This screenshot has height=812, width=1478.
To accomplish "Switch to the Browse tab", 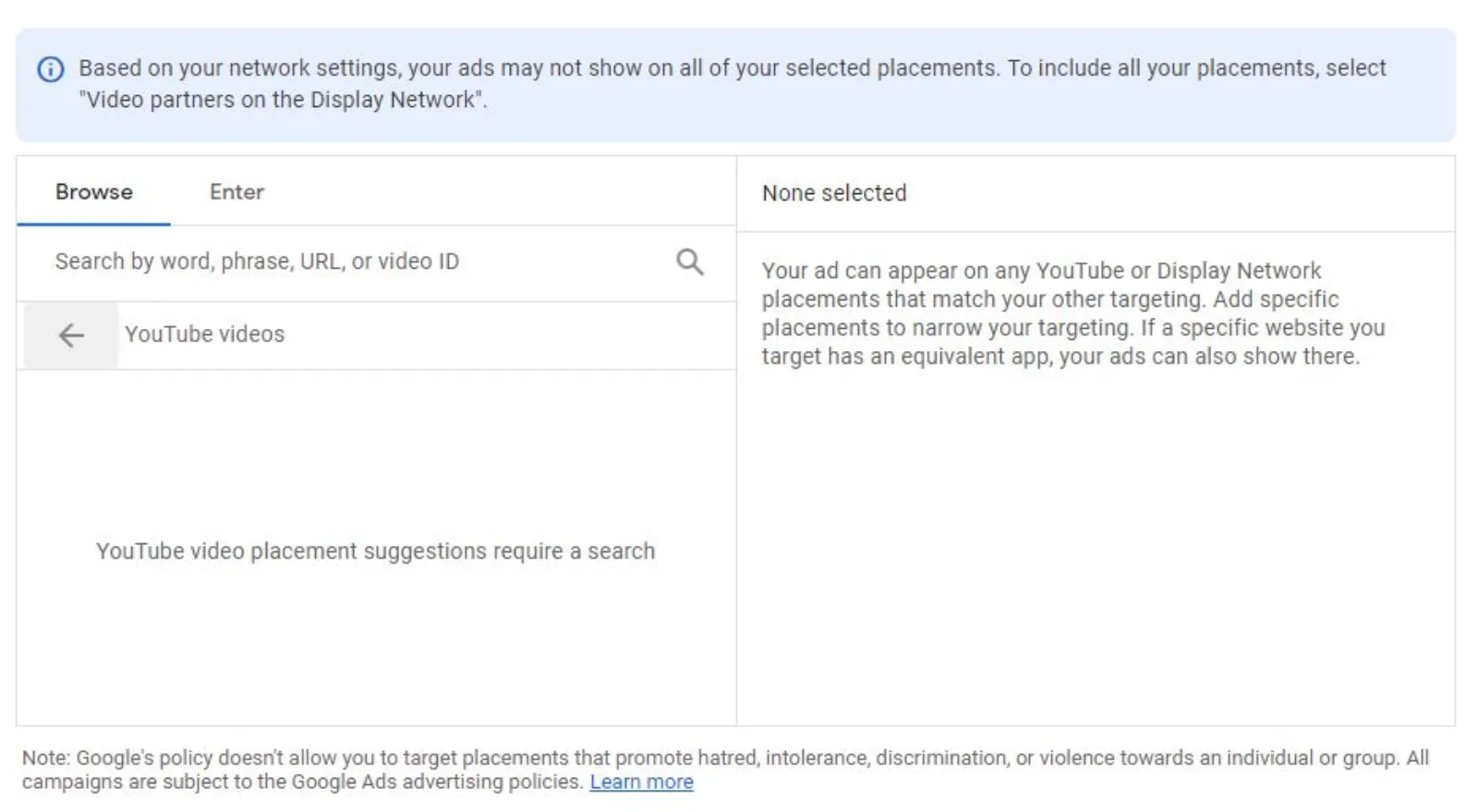I will (x=94, y=192).
